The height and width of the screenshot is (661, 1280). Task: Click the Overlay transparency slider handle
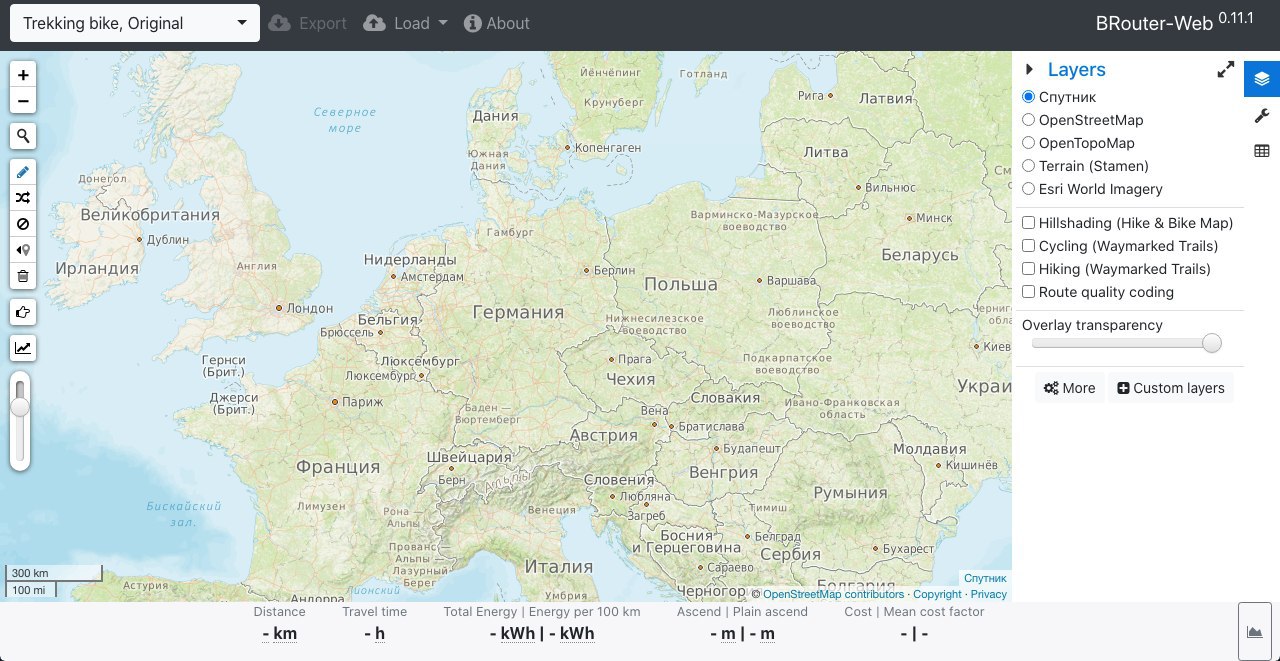1212,343
